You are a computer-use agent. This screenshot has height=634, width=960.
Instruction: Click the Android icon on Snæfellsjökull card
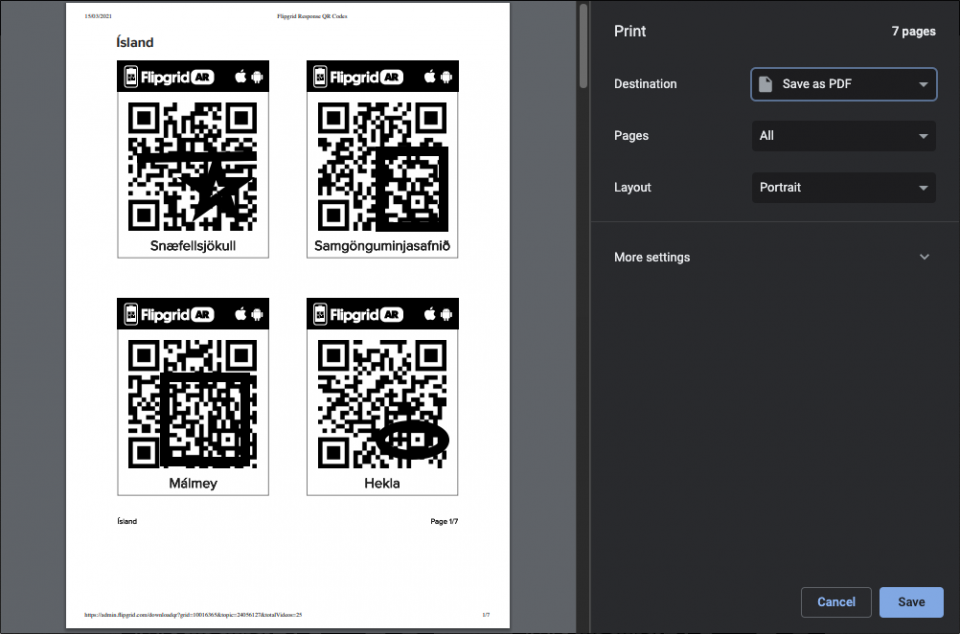pos(257,77)
